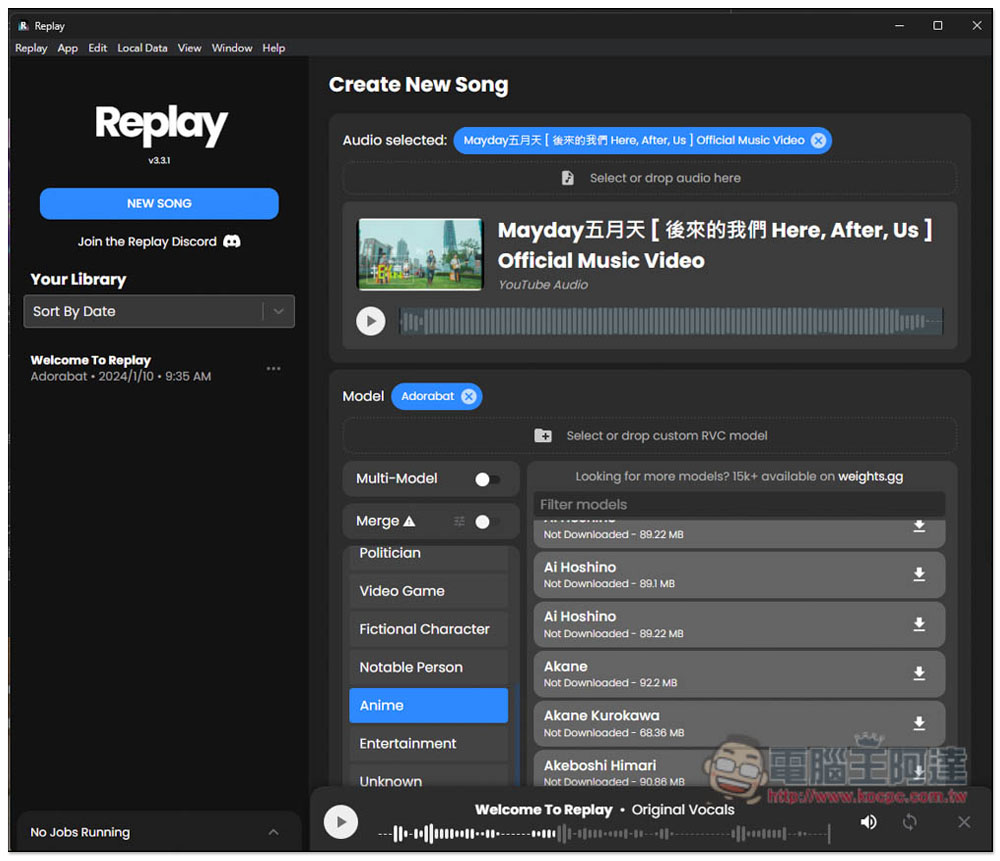Click Select or drop audio here

(x=649, y=178)
